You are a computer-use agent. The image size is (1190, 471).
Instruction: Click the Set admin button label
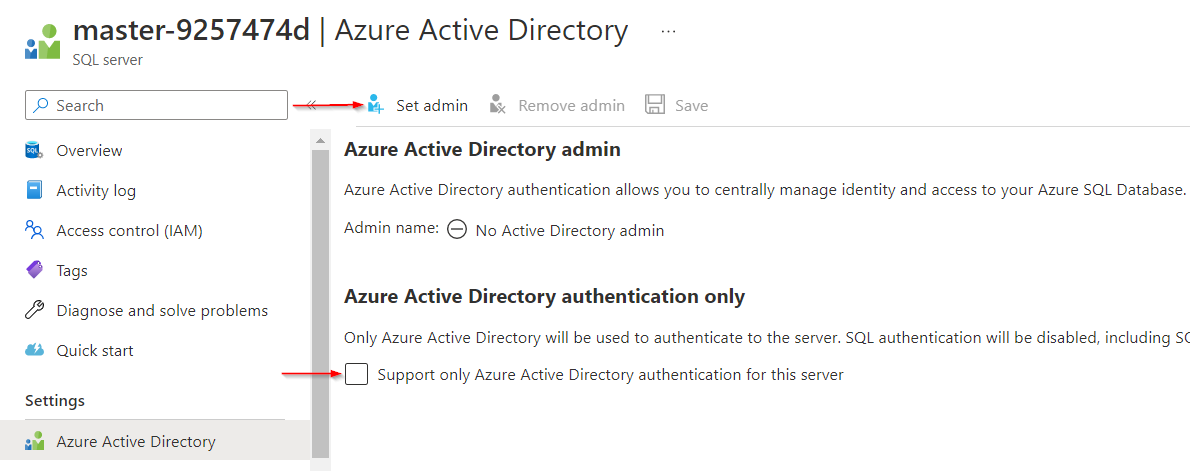(x=432, y=105)
